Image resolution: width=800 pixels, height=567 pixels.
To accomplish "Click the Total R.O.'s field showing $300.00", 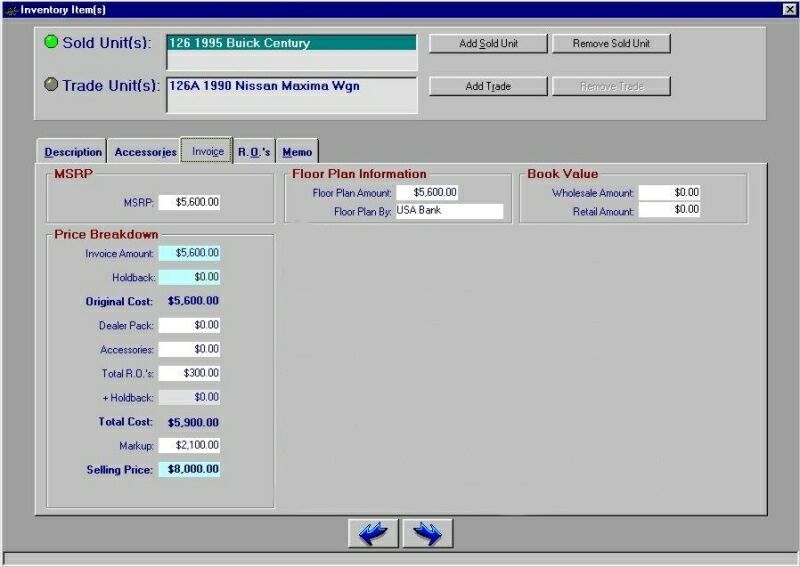I will click(189, 373).
